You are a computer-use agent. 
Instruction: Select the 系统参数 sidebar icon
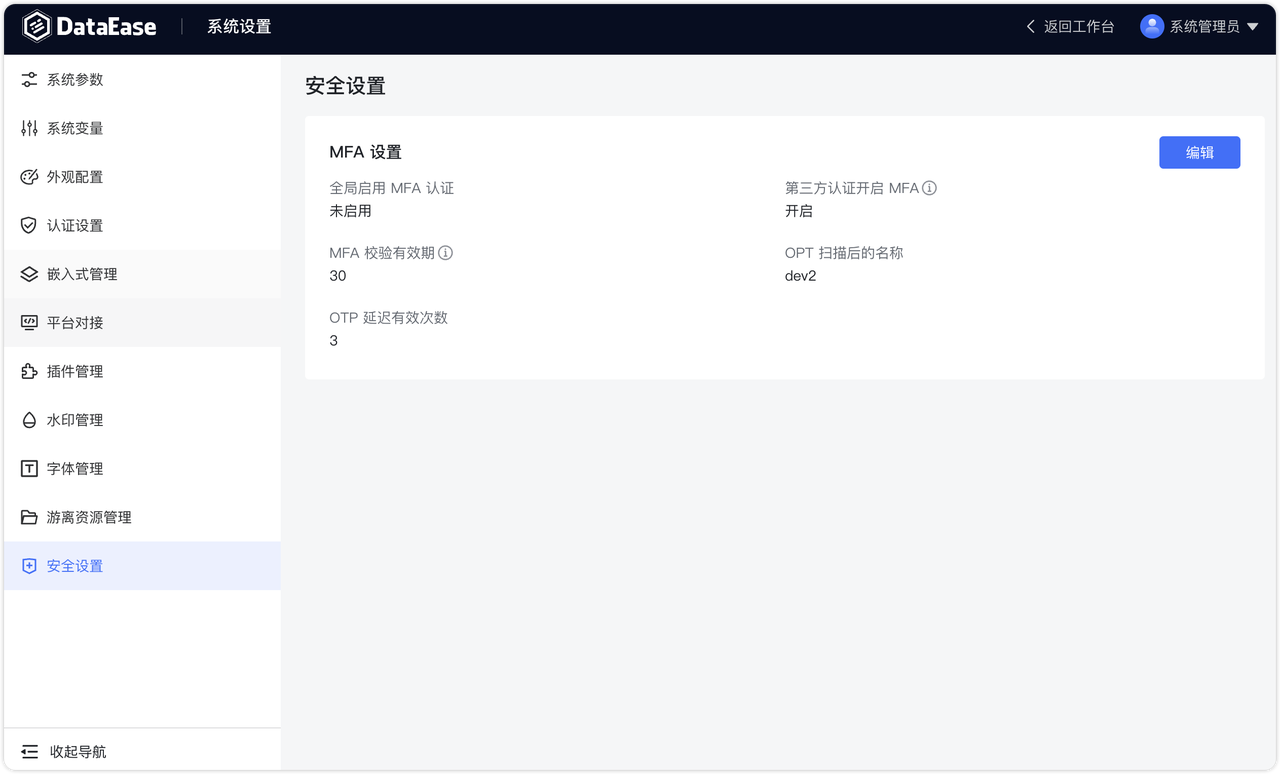(x=29, y=79)
